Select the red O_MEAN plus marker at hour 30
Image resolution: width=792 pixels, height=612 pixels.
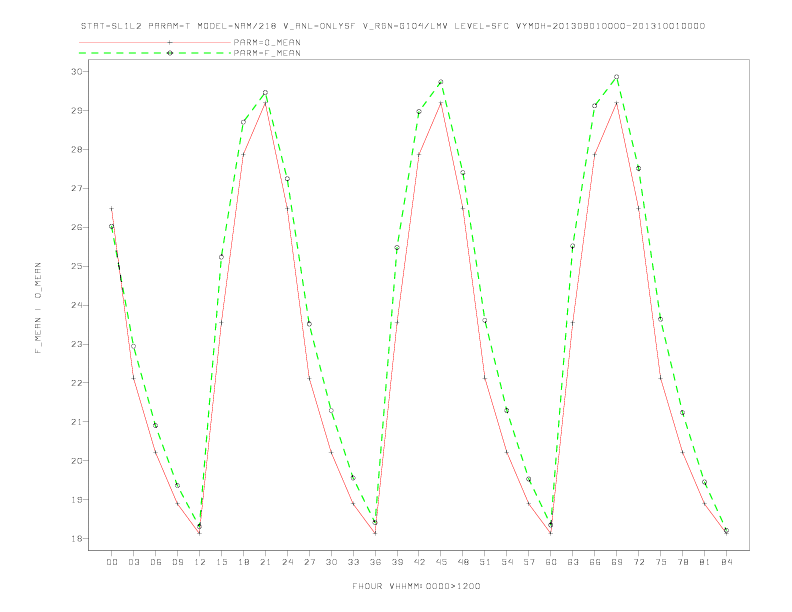(x=331, y=452)
